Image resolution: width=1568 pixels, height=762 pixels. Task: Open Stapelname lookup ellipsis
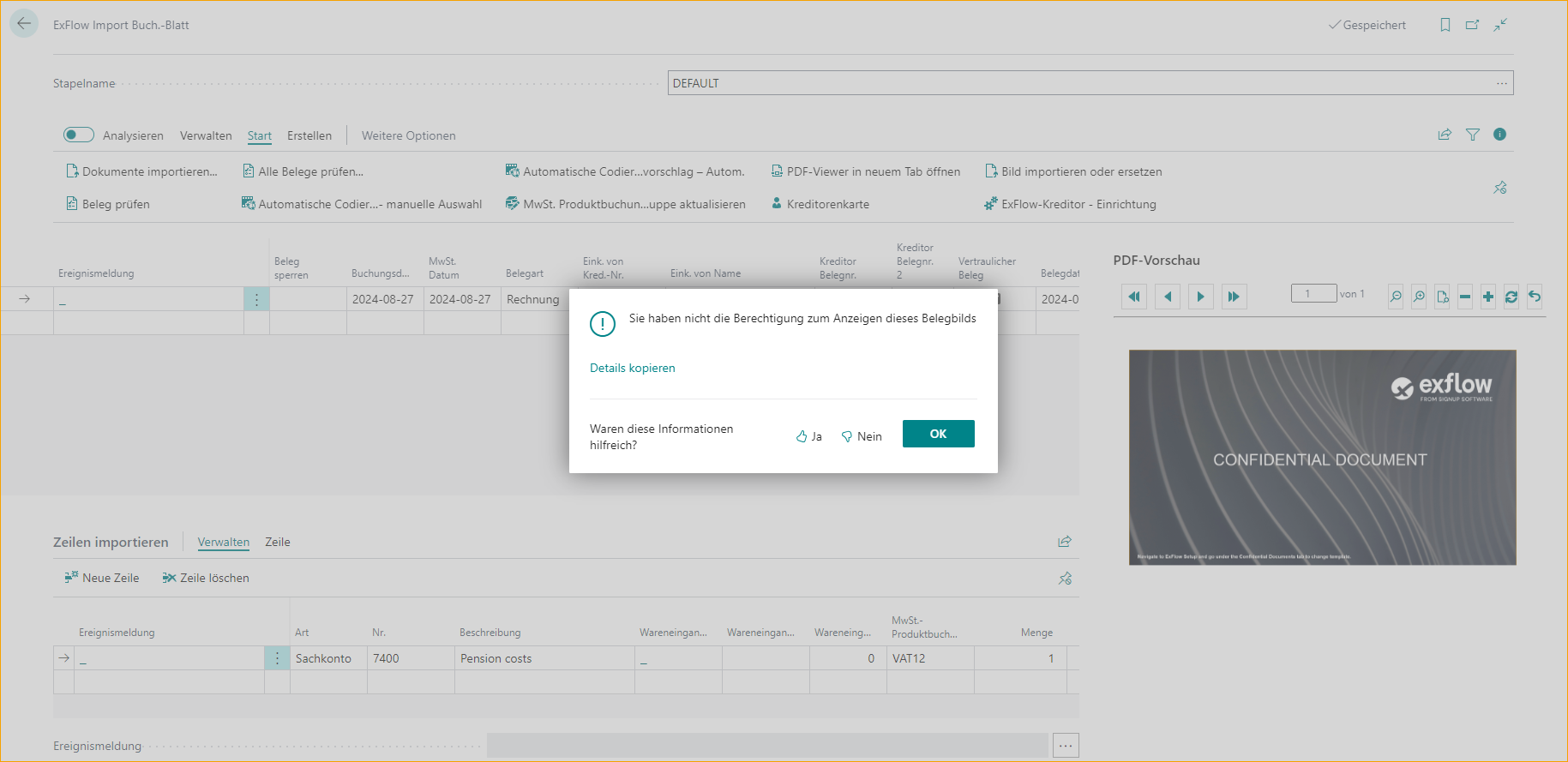coord(1502,83)
